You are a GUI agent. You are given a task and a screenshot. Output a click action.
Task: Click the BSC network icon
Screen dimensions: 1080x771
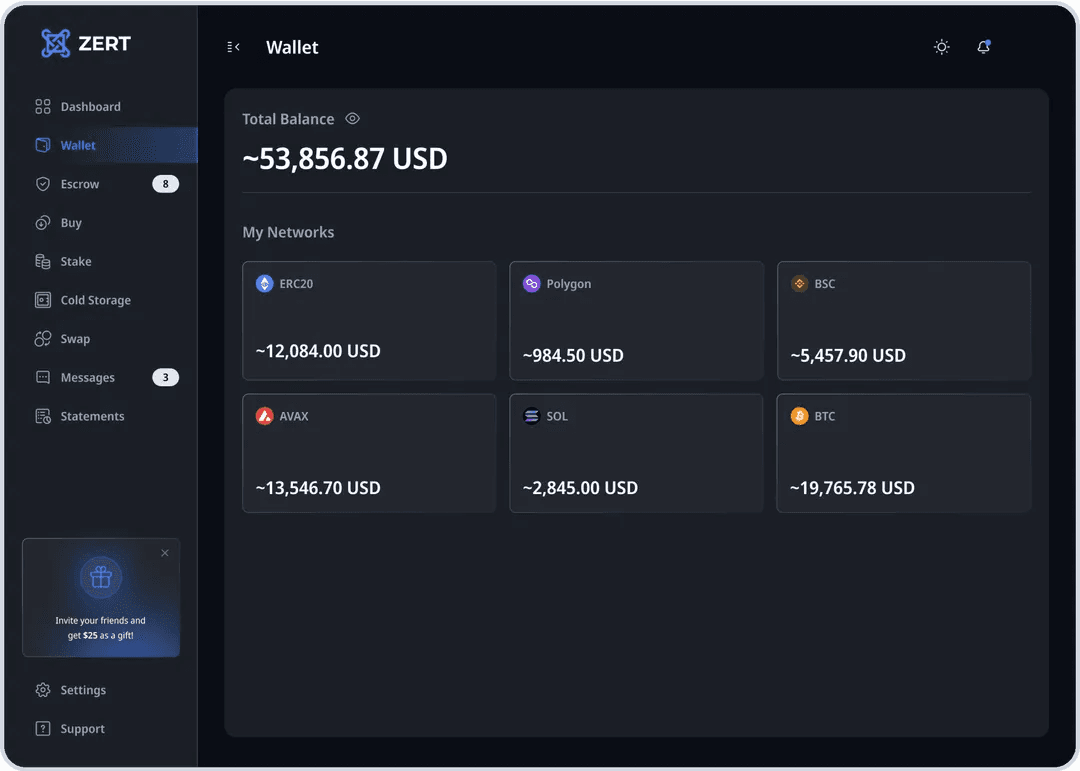click(x=799, y=284)
